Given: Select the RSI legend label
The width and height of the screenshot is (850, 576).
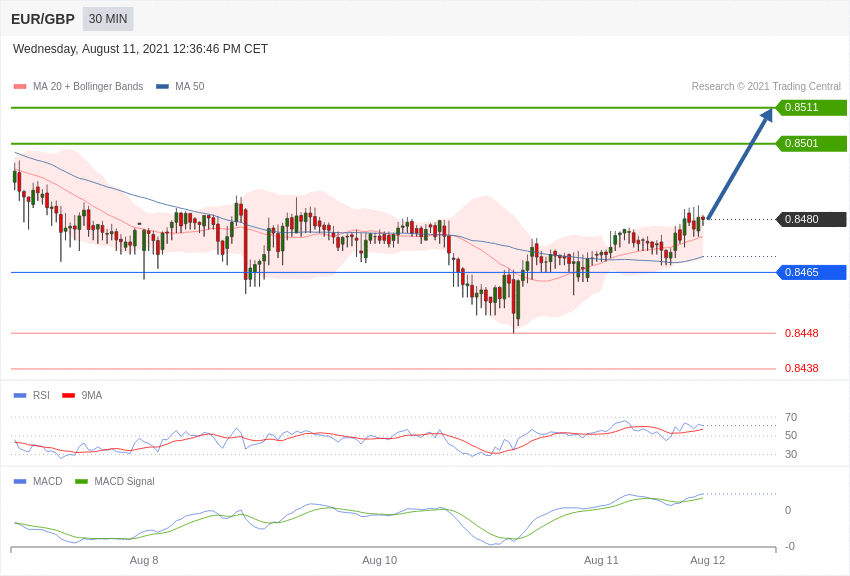Looking at the screenshot, I should (x=41, y=396).
